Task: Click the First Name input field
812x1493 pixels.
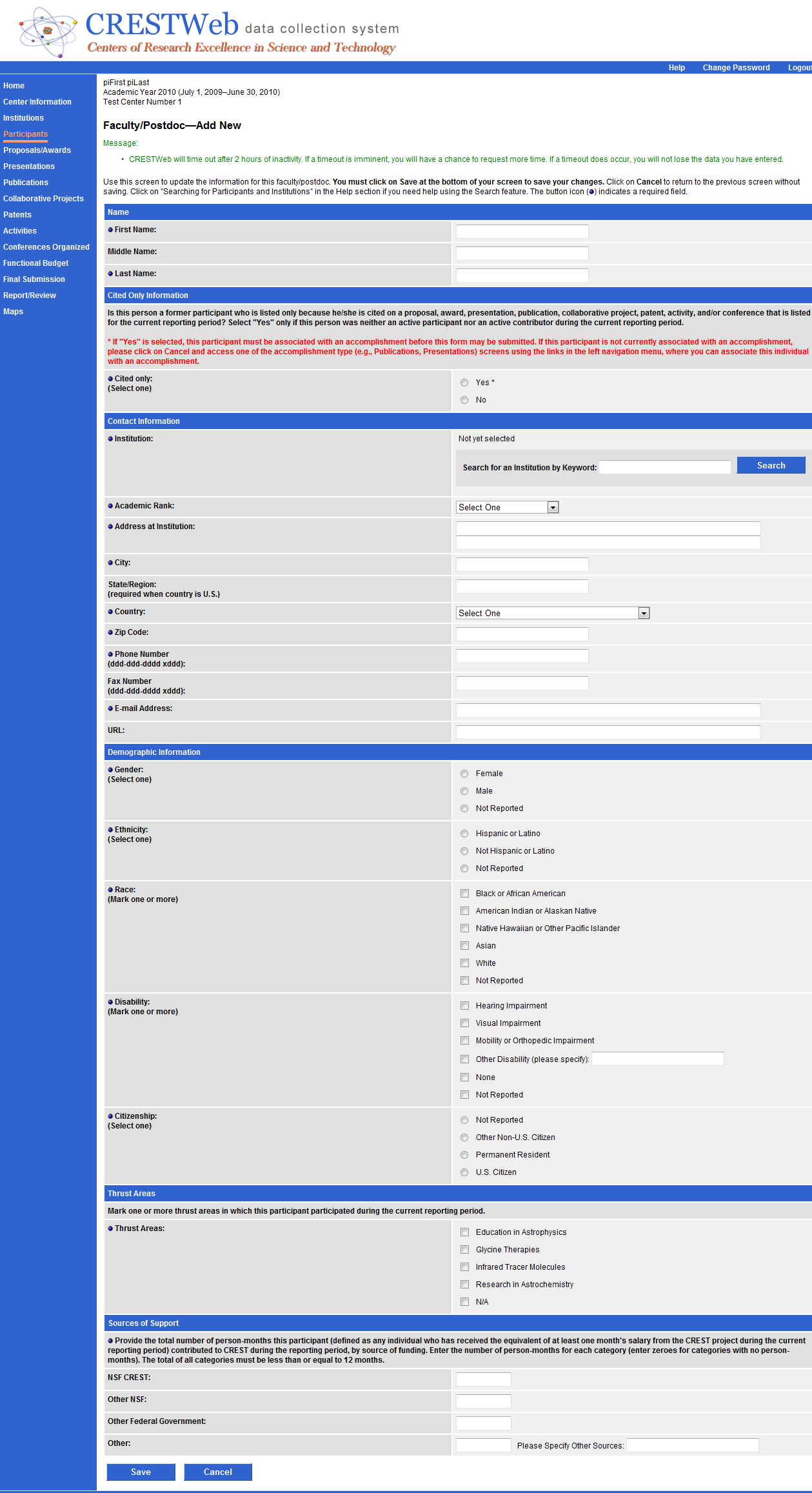Action: click(x=522, y=232)
